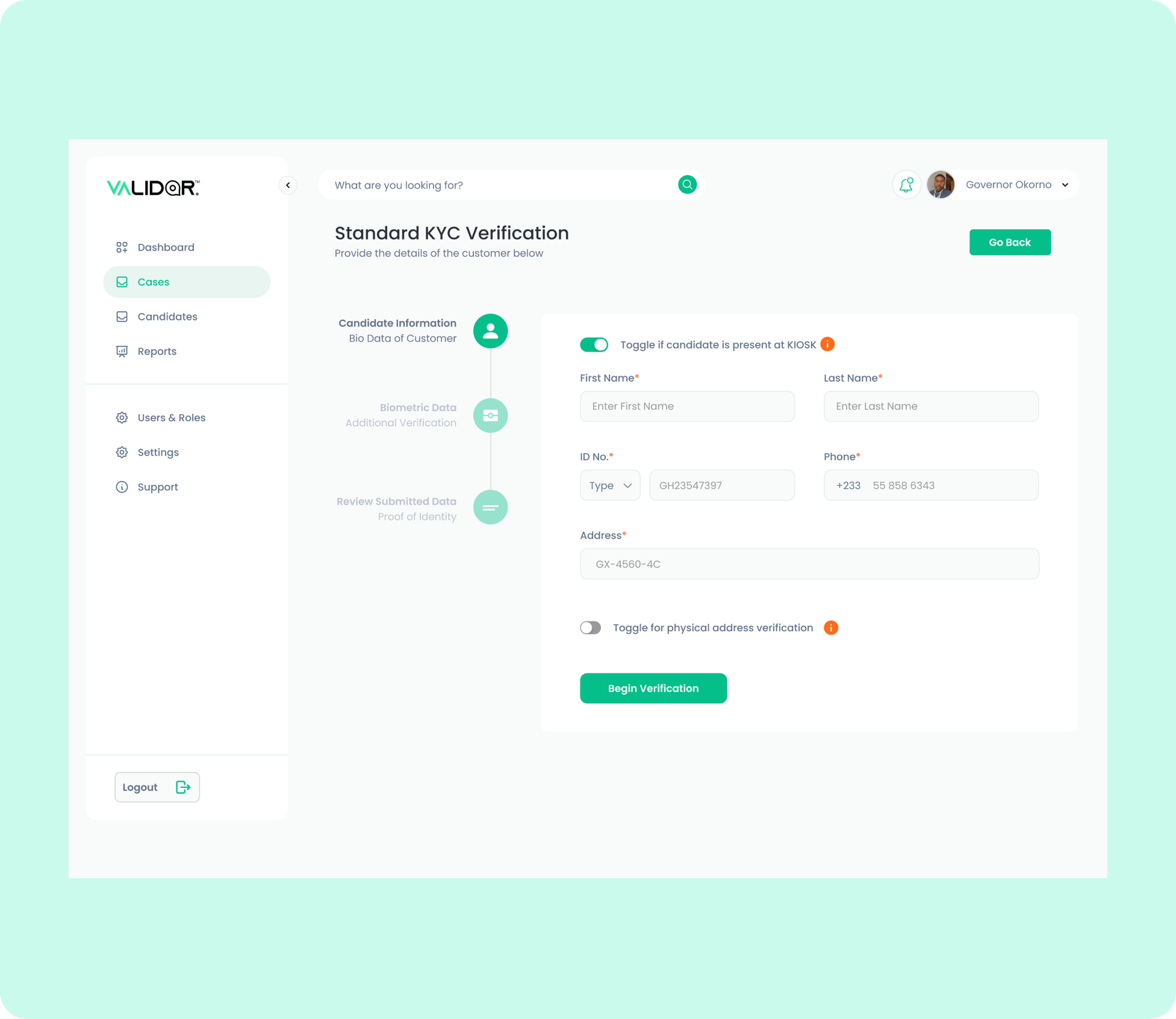Click the Begin Verification button

tap(653, 688)
